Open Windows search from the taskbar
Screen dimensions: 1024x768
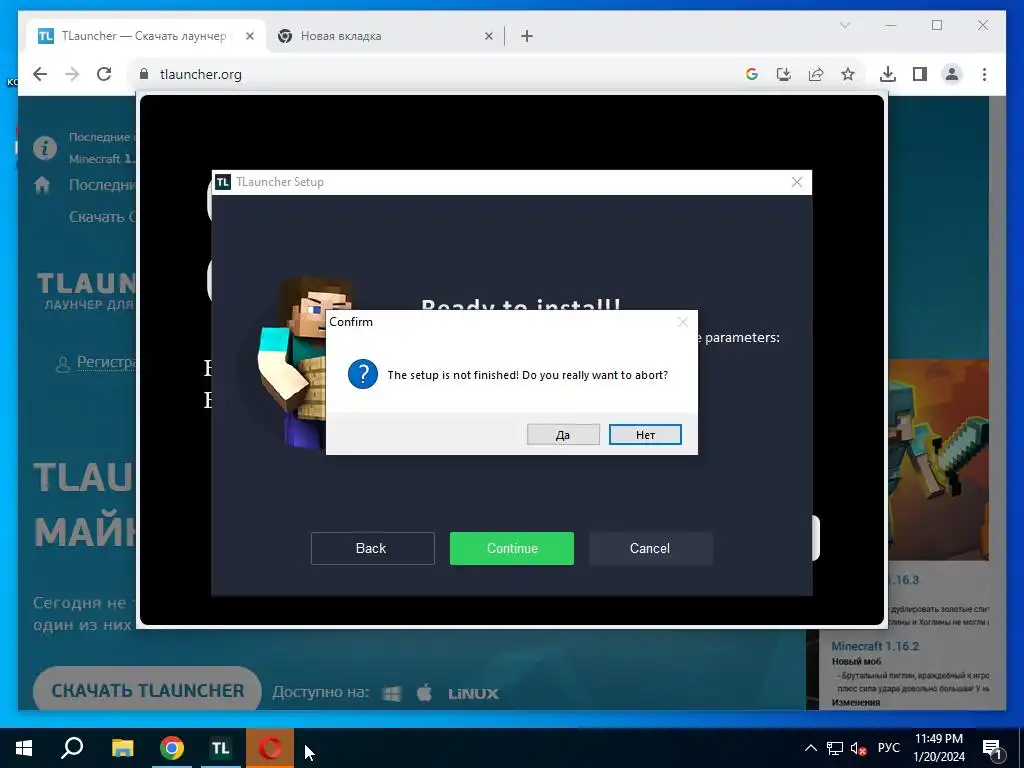(72, 748)
